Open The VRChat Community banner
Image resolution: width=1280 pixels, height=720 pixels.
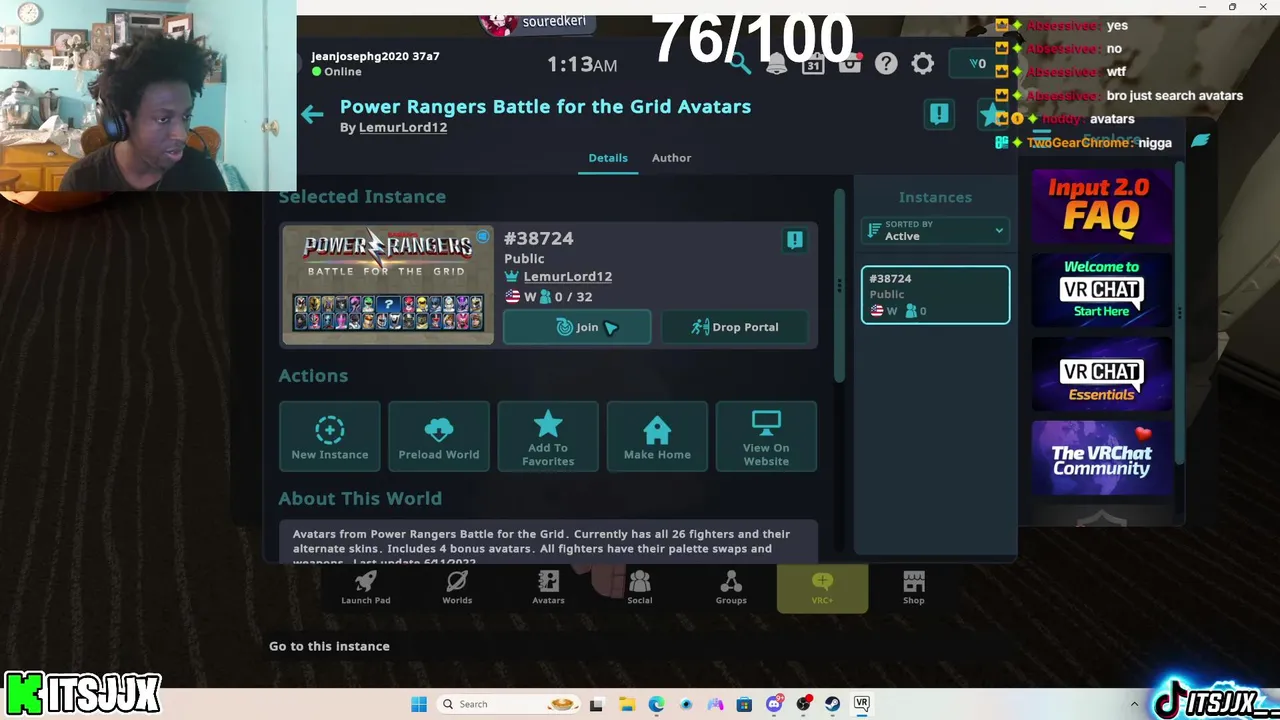pos(1101,458)
